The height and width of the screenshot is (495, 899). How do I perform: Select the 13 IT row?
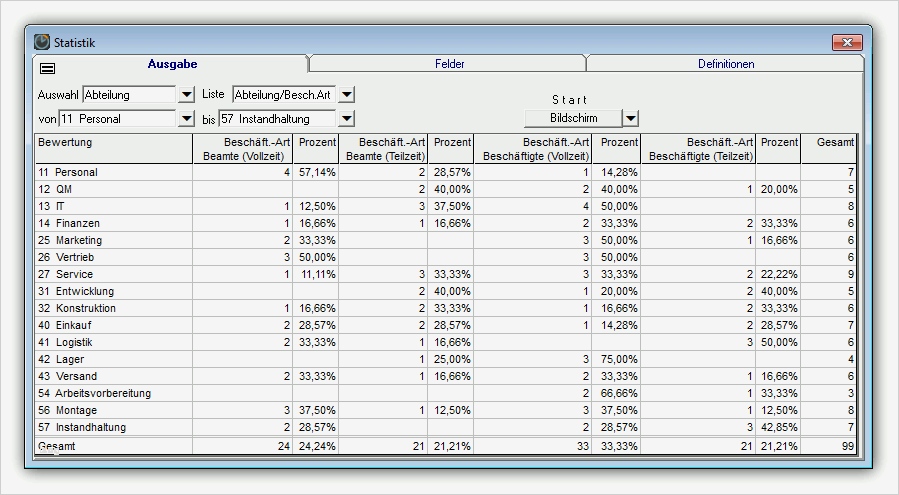tap(445, 206)
